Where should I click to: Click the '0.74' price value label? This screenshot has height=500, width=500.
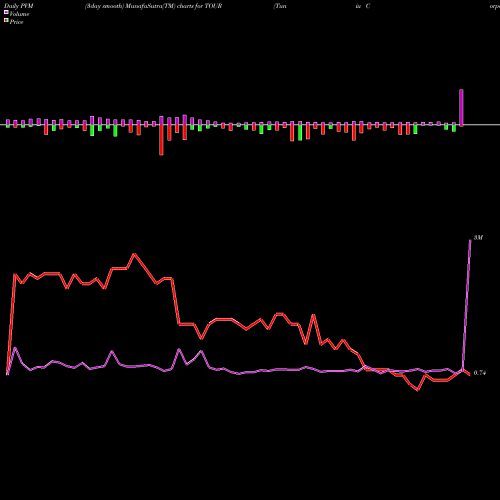[480, 373]
